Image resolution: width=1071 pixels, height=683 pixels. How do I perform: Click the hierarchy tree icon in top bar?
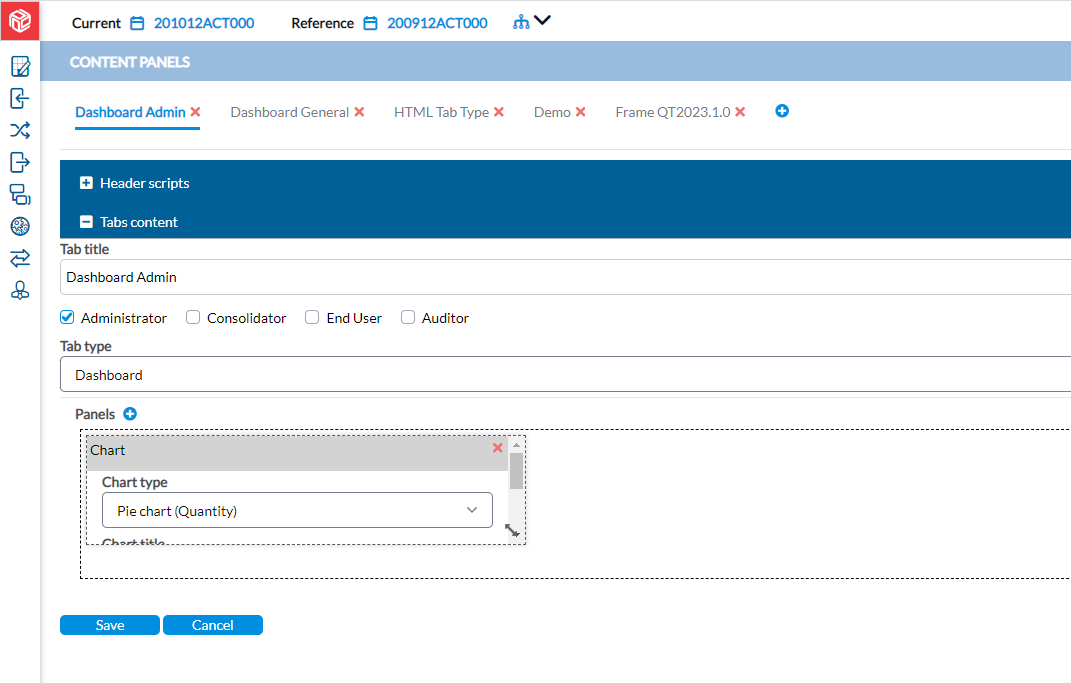(521, 23)
